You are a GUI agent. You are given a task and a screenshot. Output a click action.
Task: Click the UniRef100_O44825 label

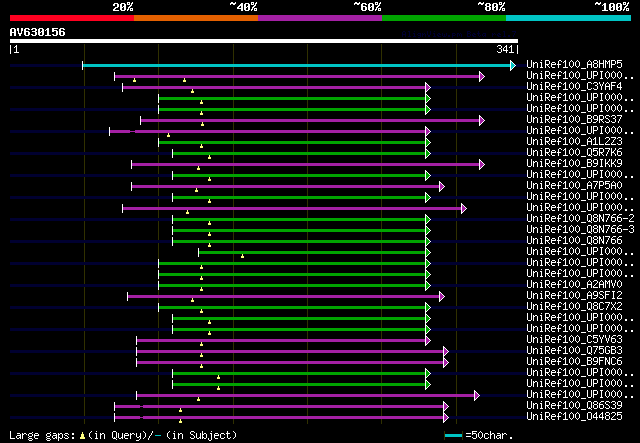pos(574,416)
